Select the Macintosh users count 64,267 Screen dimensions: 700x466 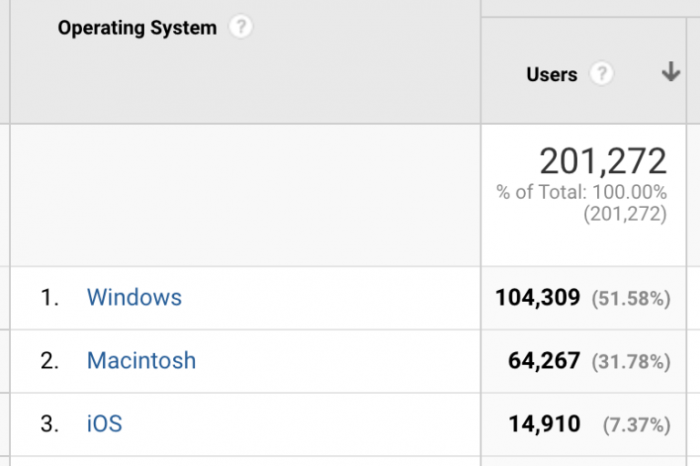pos(544,361)
